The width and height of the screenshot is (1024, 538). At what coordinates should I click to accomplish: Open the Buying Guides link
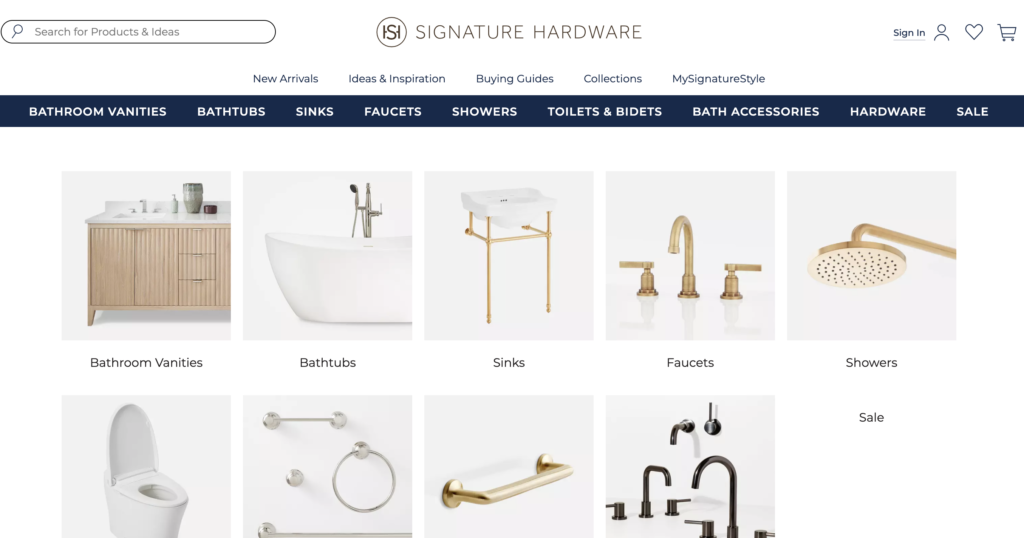click(x=515, y=78)
